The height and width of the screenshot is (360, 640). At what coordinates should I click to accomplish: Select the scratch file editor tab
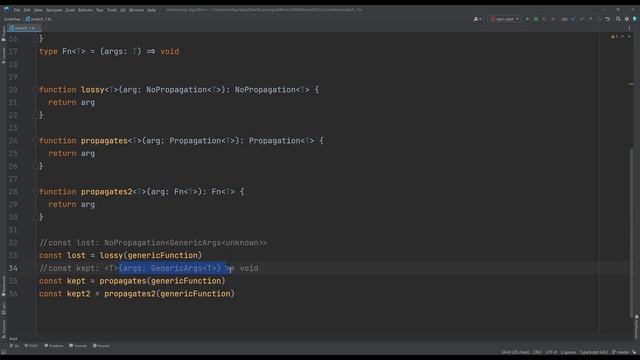[24, 28]
